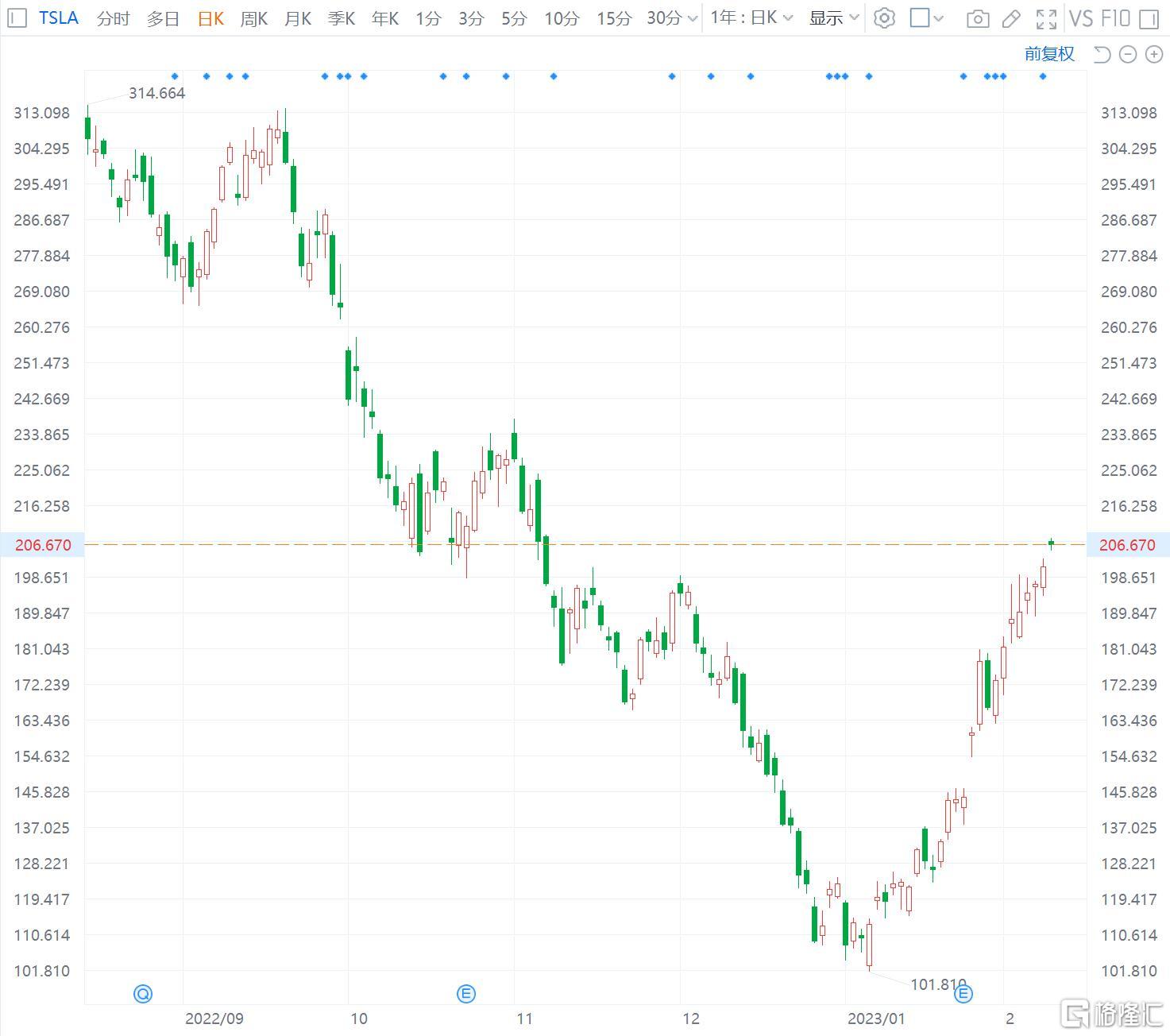Toggle the left sidebar panel
The image size is (1170, 1036).
[x=17, y=18]
